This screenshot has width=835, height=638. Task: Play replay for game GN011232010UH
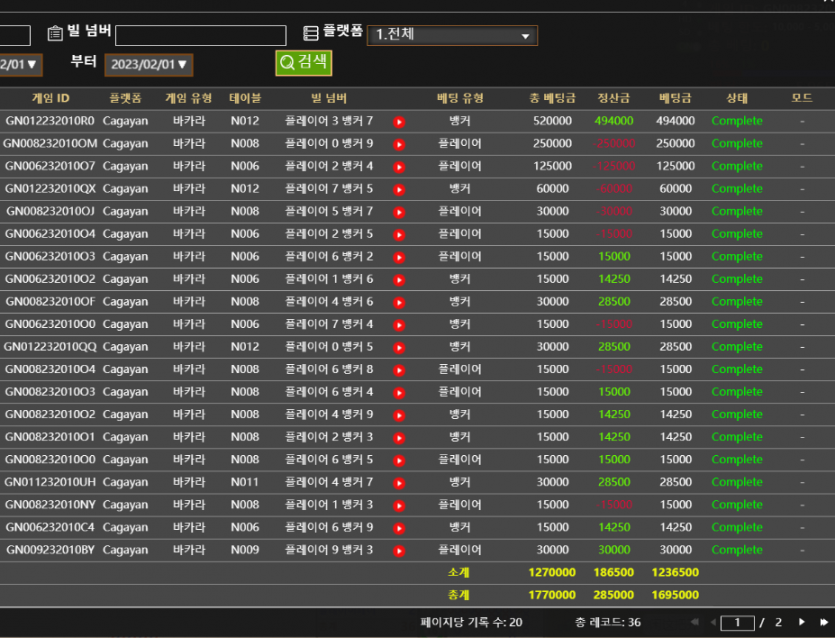399,483
